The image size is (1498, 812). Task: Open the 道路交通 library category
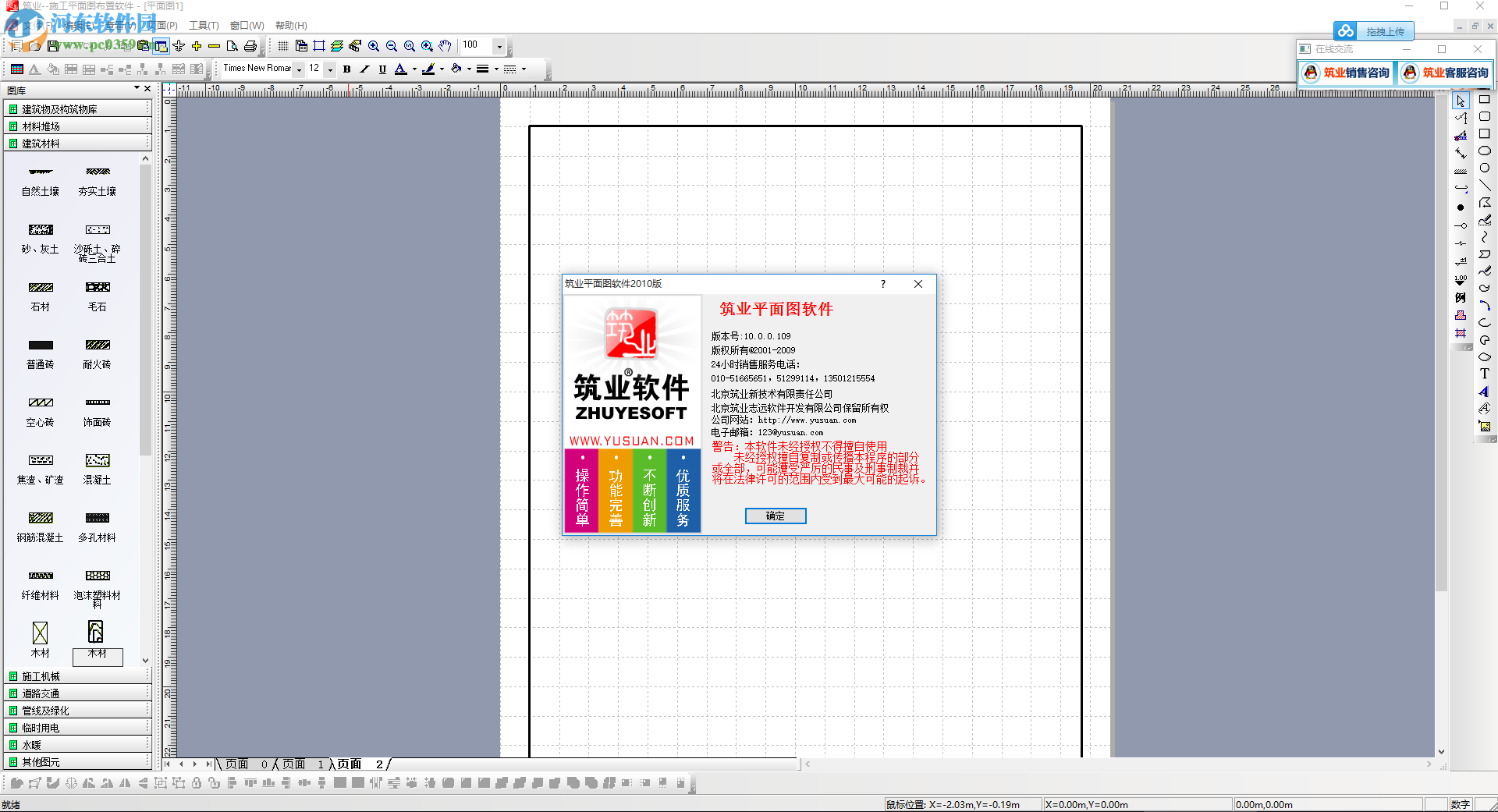point(78,693)
